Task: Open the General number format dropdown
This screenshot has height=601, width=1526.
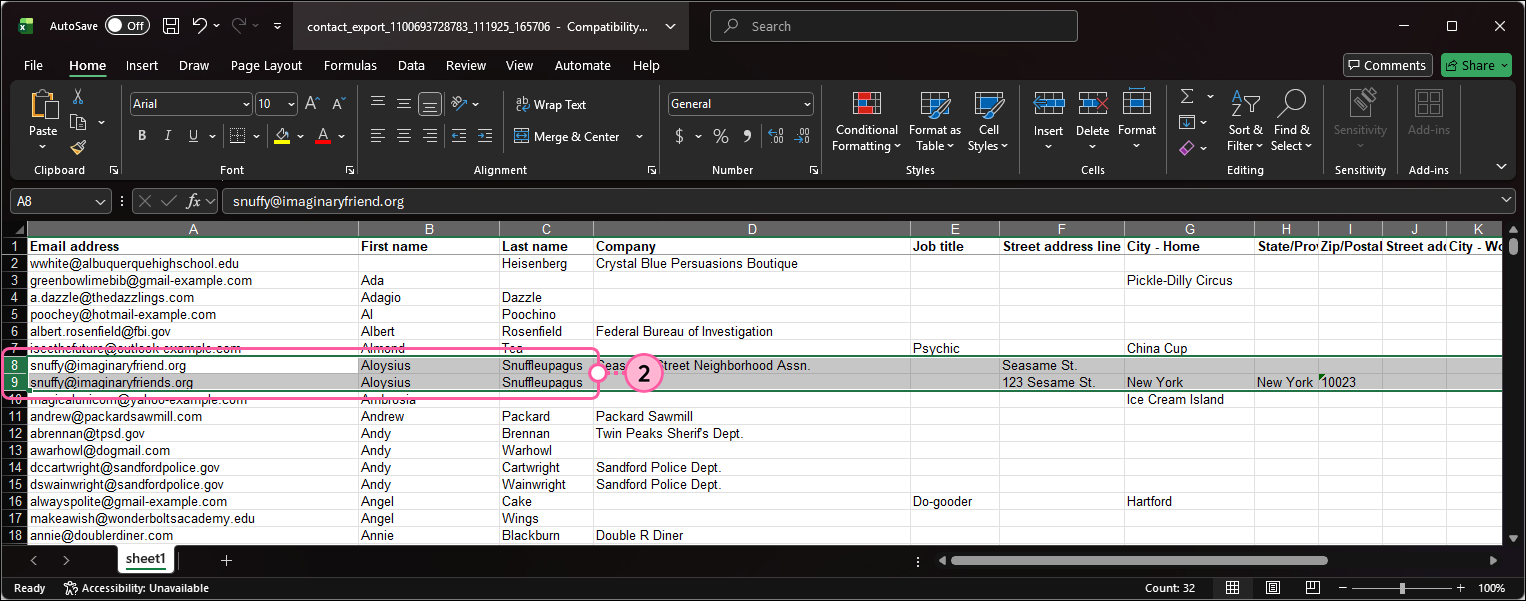Action: click(x=807, y=103)
